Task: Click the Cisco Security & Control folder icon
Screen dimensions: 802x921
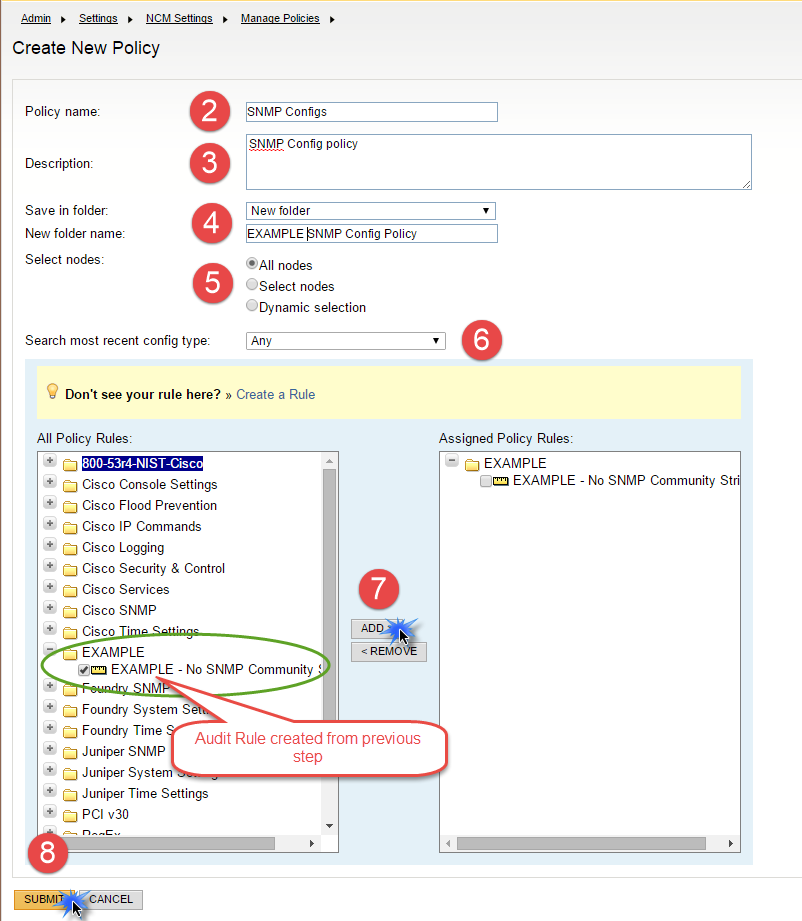Action: pyautogui.click(x=70, y=570)
